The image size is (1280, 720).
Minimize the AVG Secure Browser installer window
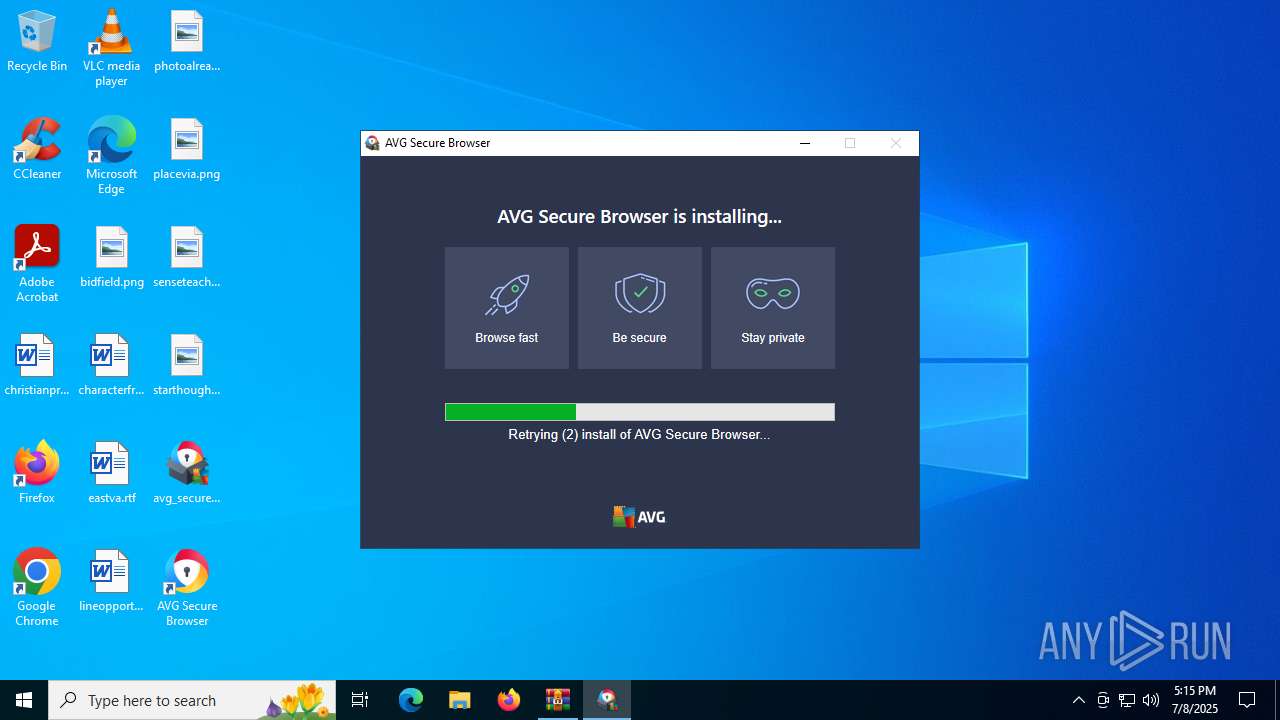[x=805, y=143]
